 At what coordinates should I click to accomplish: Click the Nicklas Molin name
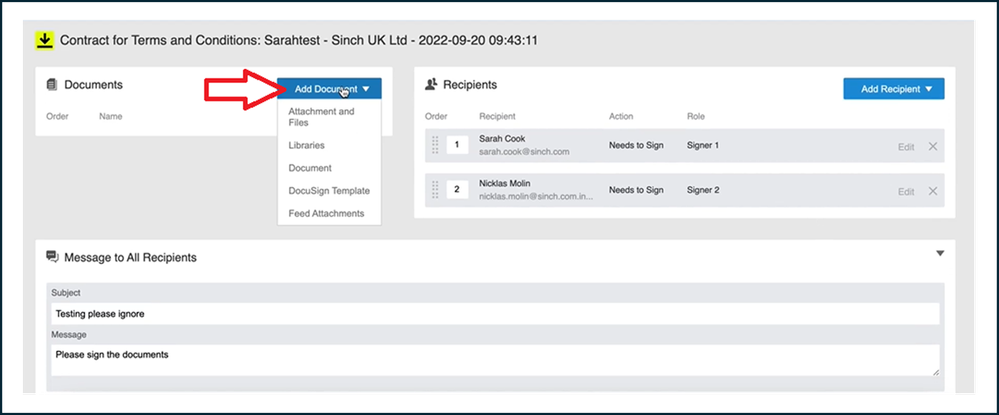coord(505,184)
